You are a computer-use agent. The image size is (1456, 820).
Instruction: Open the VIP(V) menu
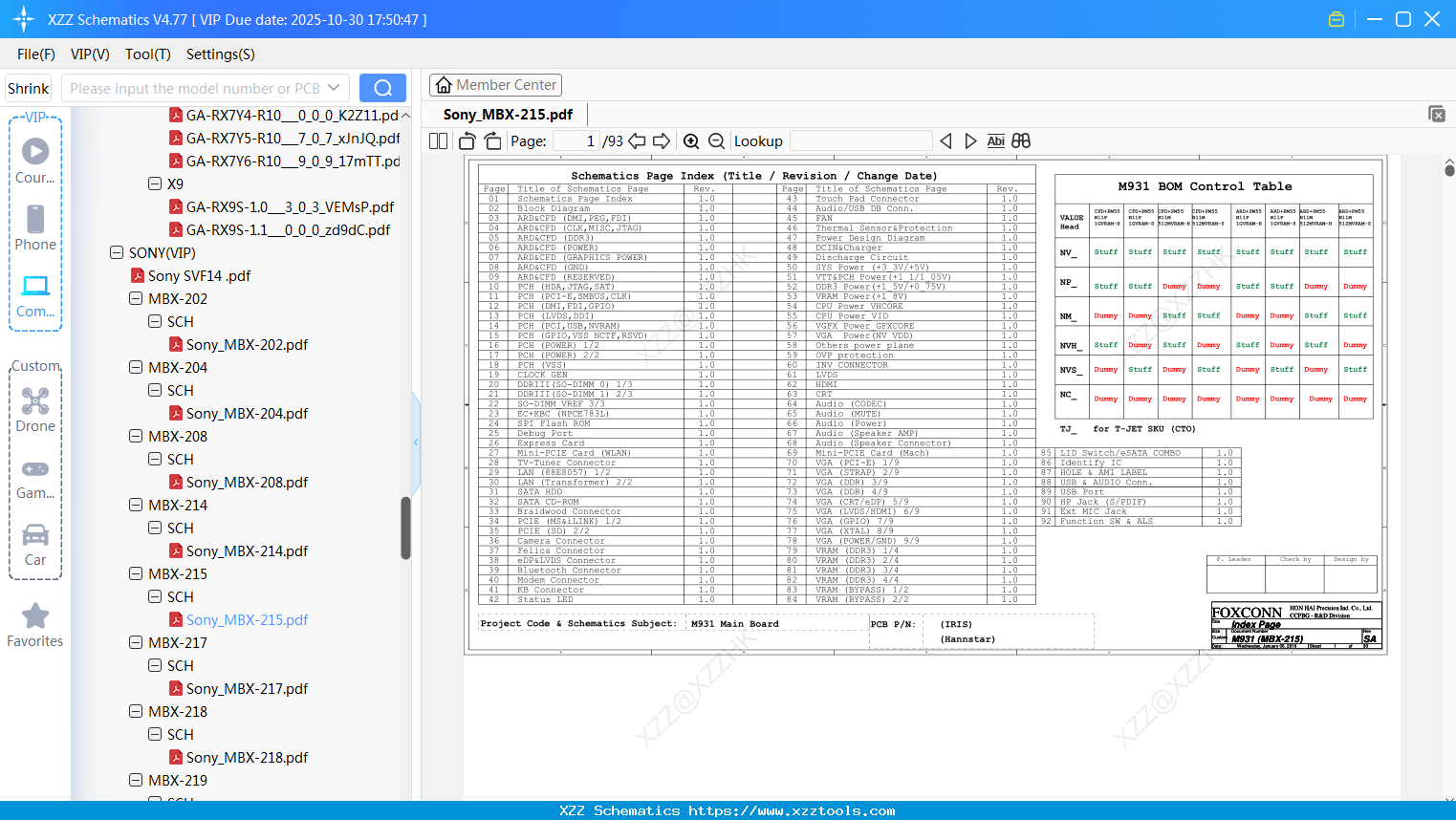pyautogui.click(x=90, y=54)
